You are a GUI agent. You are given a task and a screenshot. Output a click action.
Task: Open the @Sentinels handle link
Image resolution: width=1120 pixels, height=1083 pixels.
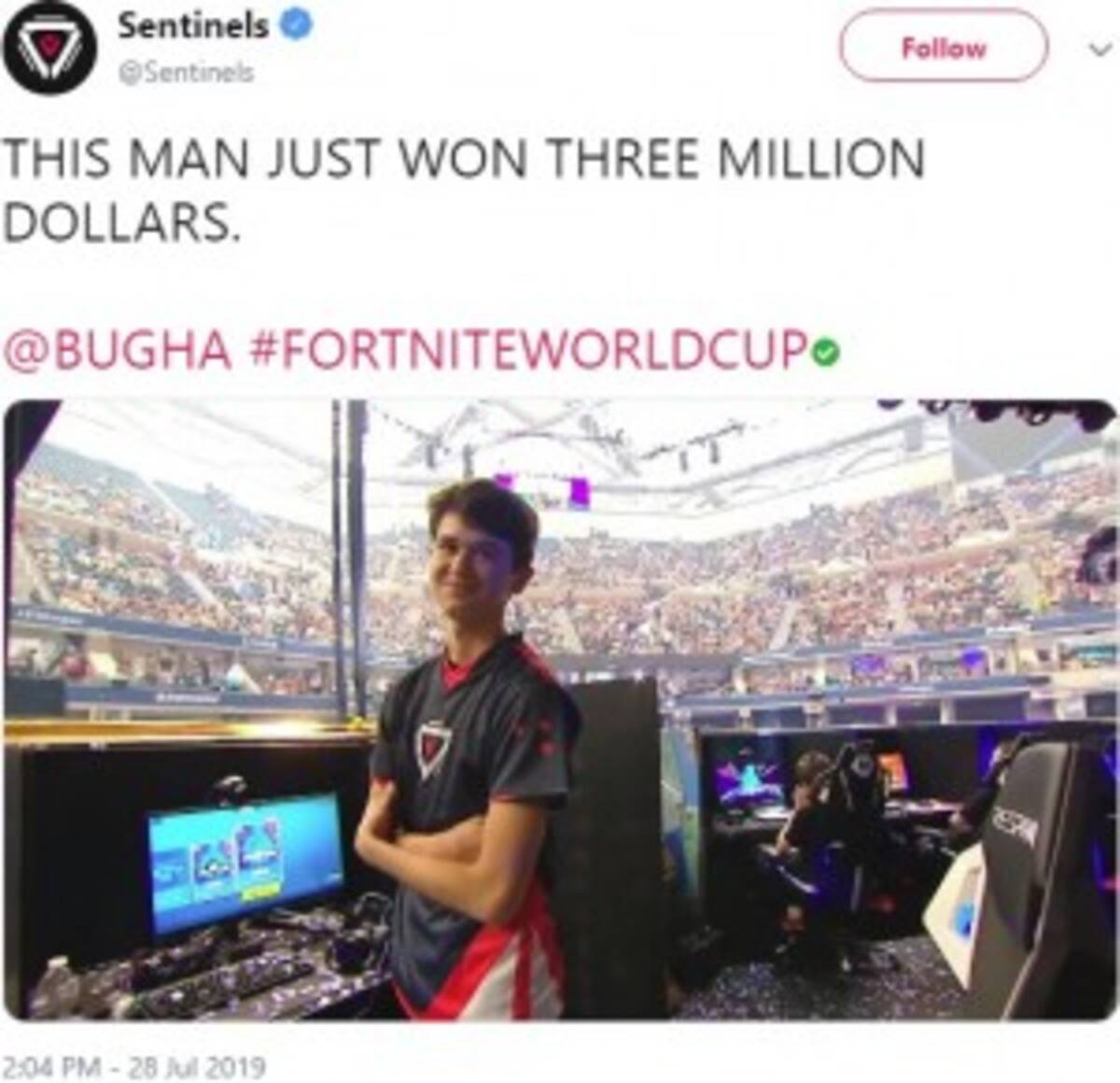[185, 72]
